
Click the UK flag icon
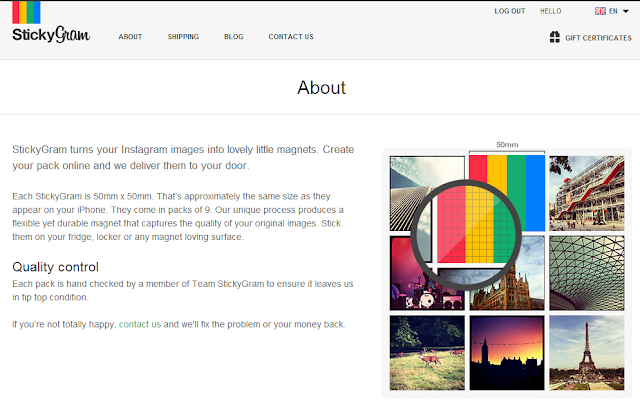(600, 11)
